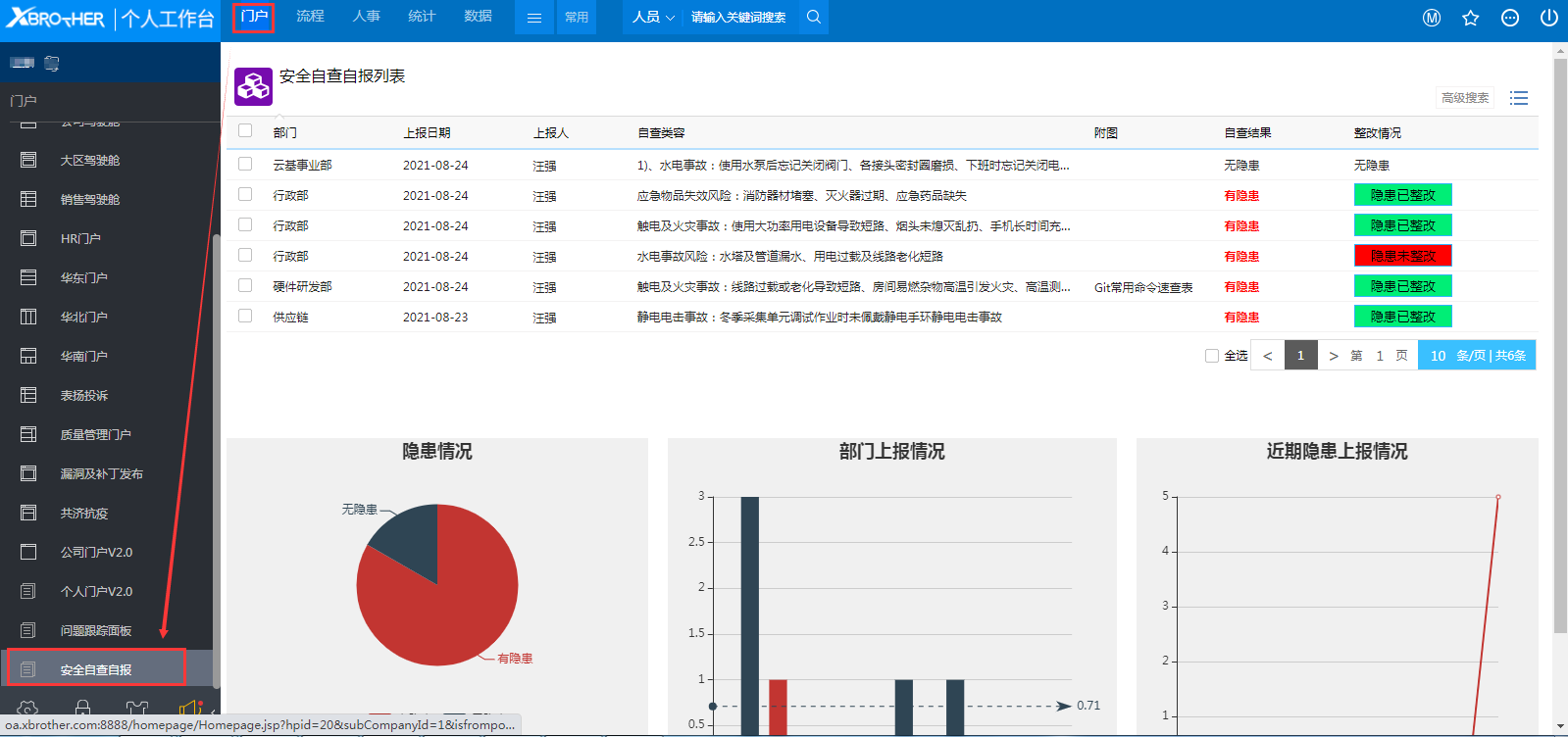This screenshot has height=737, width=1568.
Task: Tick the checkbox for 硬件研发部 row
Action: point(245,286)
